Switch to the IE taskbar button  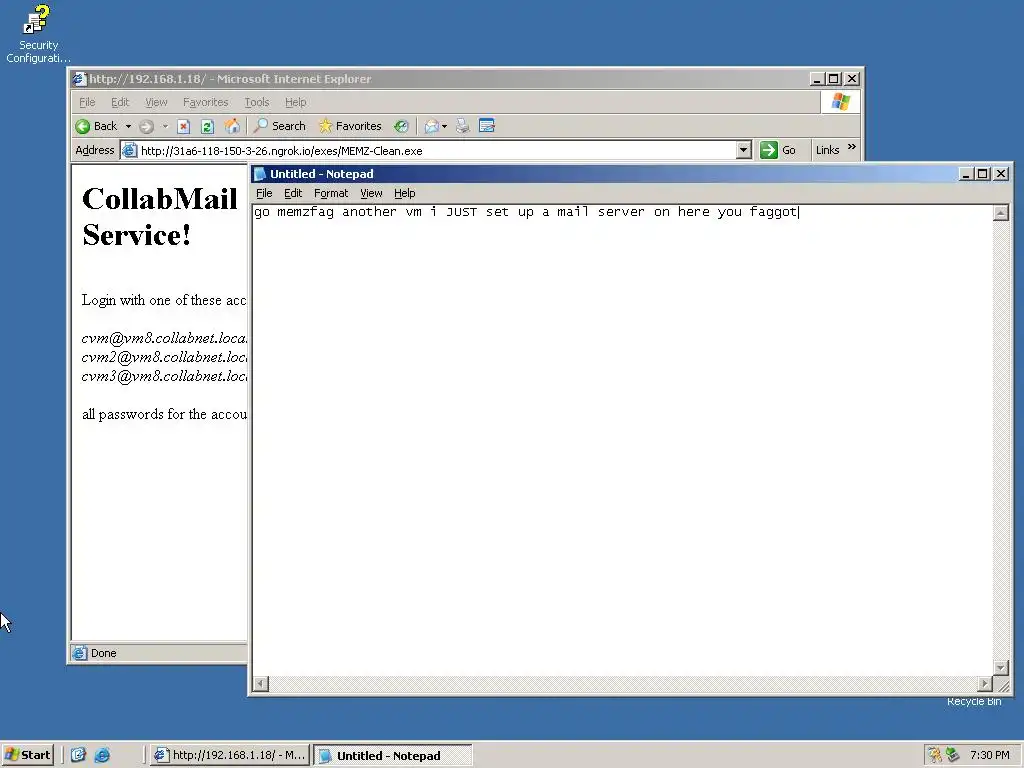coord(230,755)
